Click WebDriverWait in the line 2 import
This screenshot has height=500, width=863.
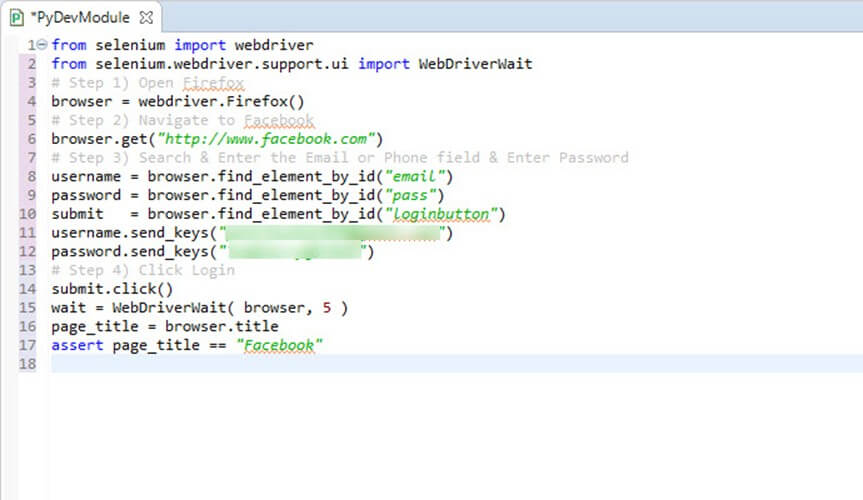[475, 64]
